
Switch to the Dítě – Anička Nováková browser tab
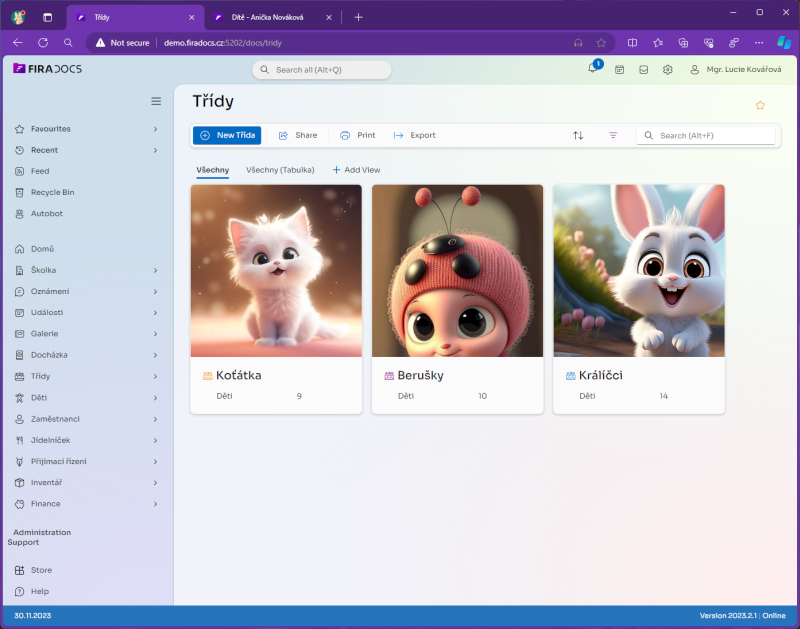coord(270,17)
